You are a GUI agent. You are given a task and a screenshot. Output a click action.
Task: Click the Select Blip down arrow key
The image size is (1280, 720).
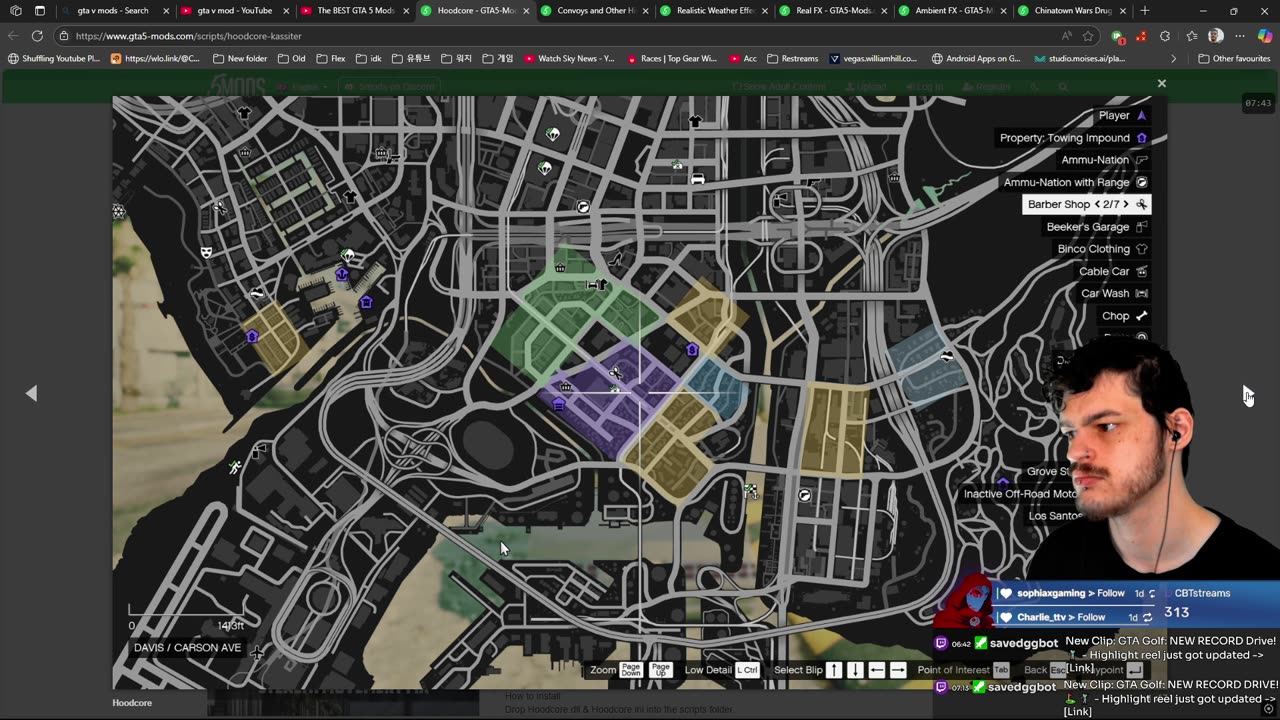click(x=855, y=670)
